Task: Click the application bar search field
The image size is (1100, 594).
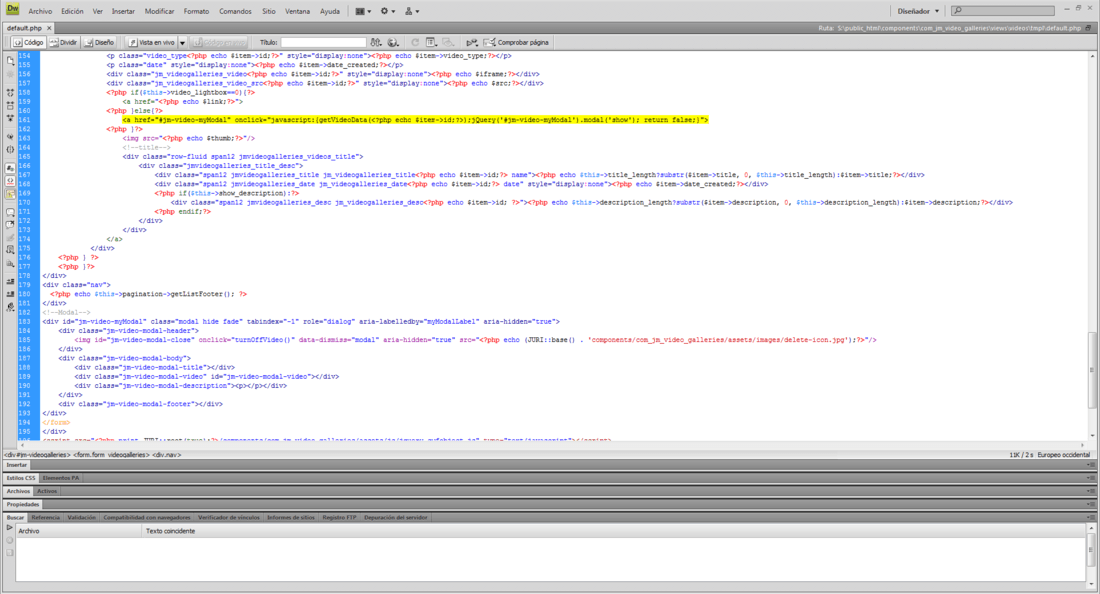Action: click(1003, 11)
